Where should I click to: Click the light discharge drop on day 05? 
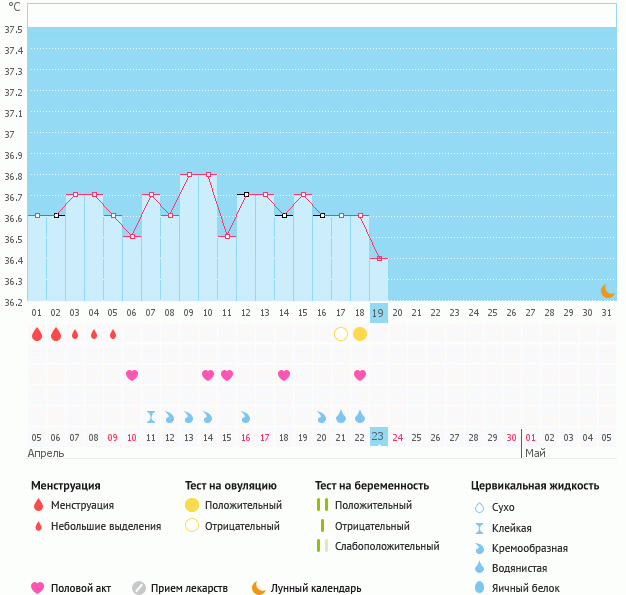pos(113,334)
